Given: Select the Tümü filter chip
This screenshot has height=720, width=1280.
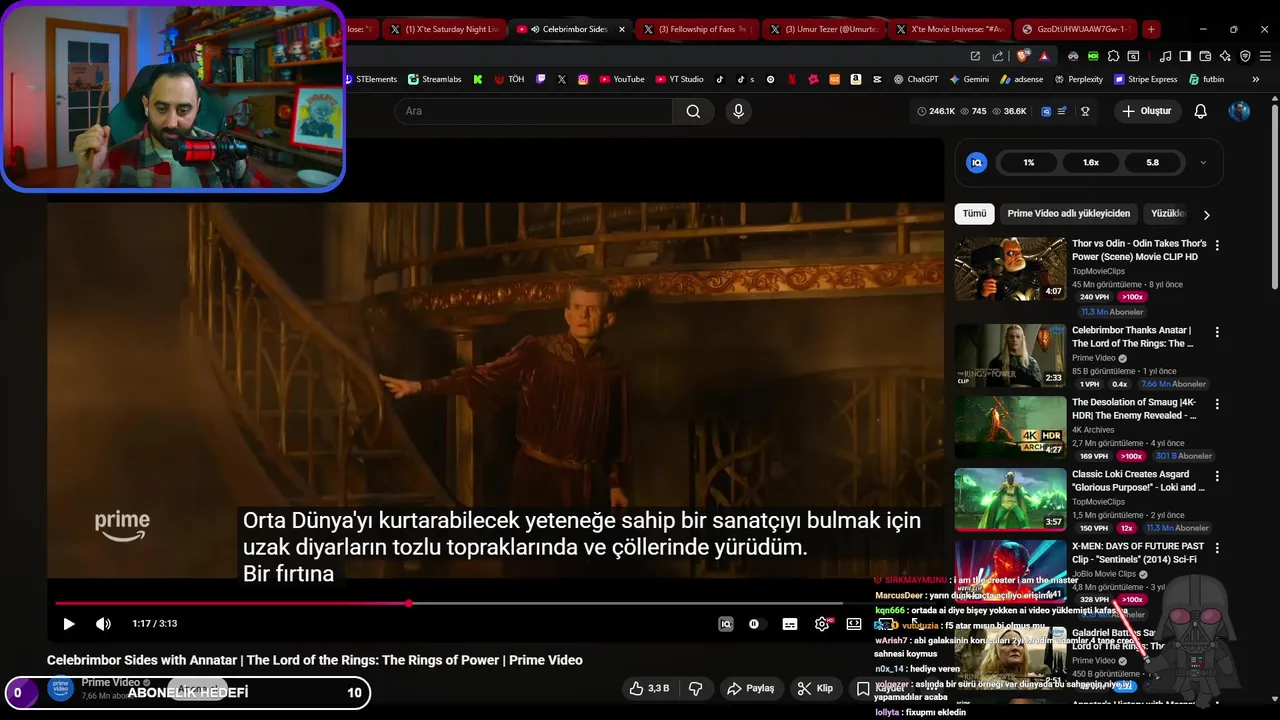Looking at the screenshot, I should point(974,213).
